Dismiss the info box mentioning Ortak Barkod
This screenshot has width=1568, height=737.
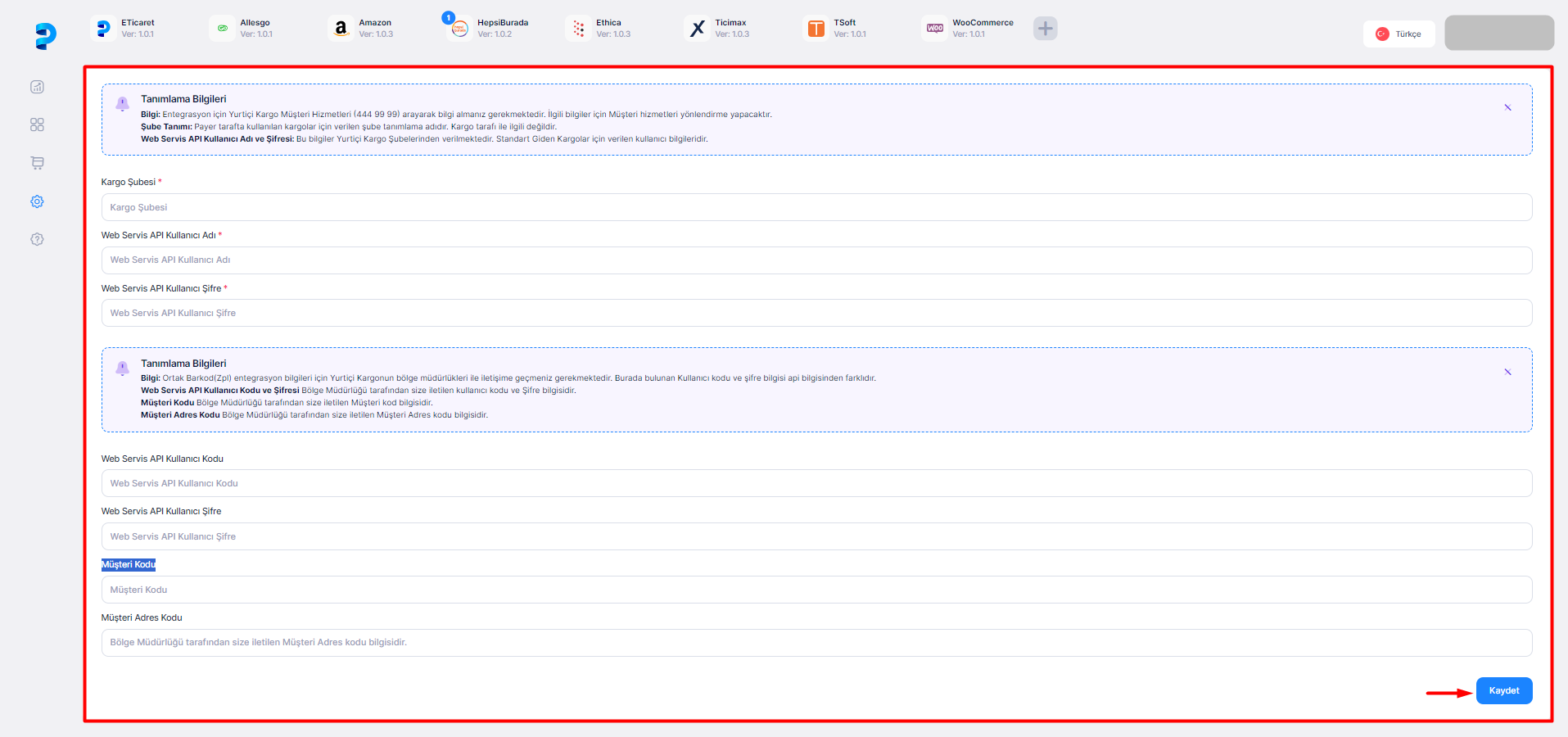click(x=1507, y=372)
